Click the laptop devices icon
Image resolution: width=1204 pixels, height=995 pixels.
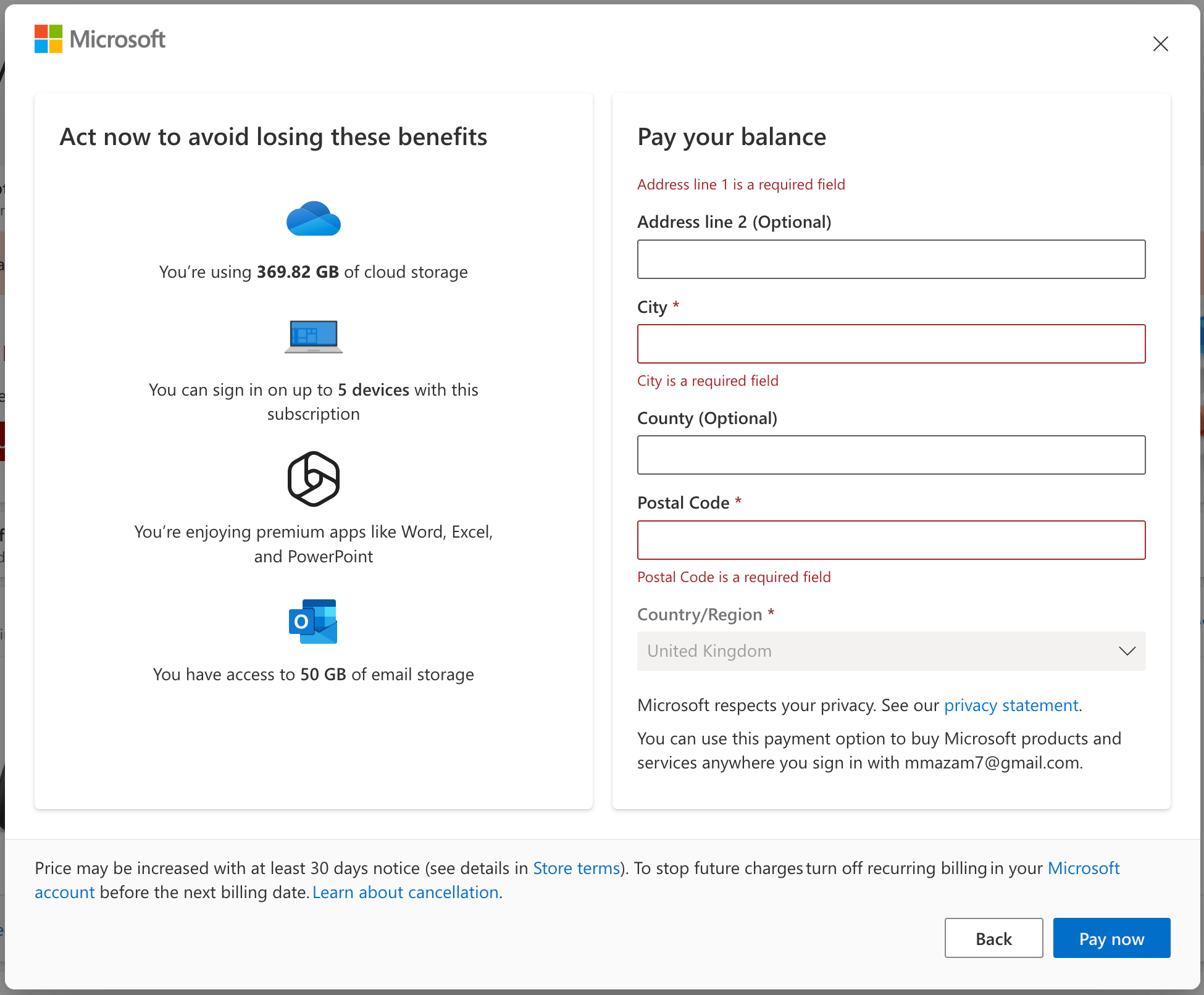314,336
